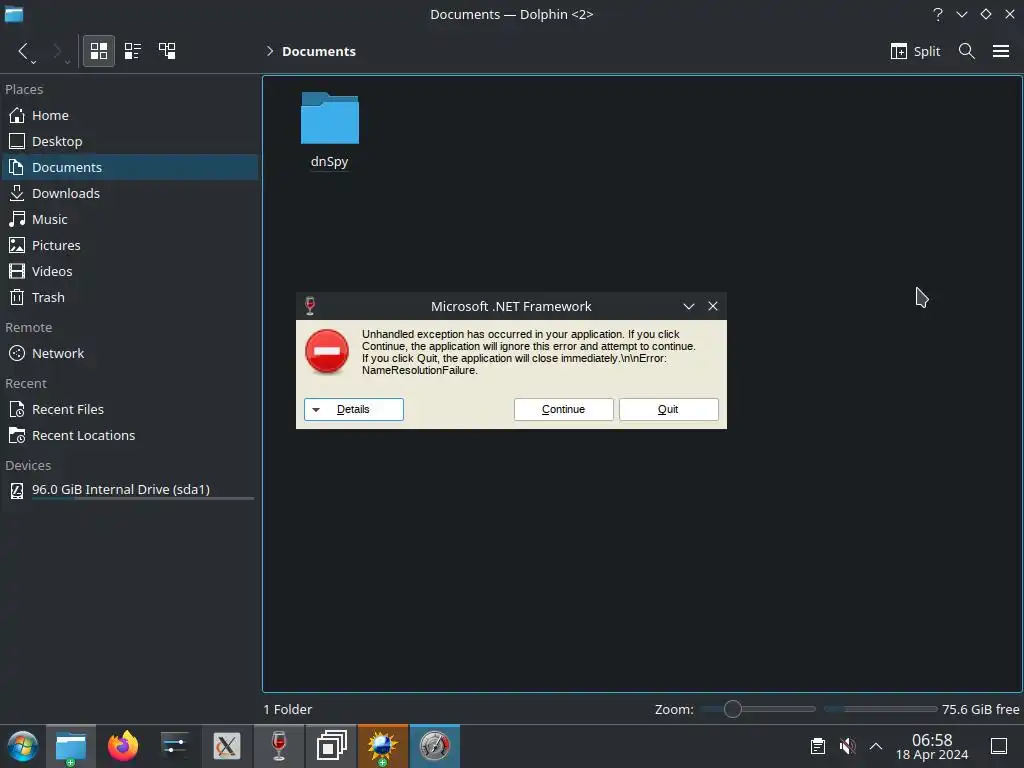Switch to the gauge taskbar app

(x=435, y=746)
